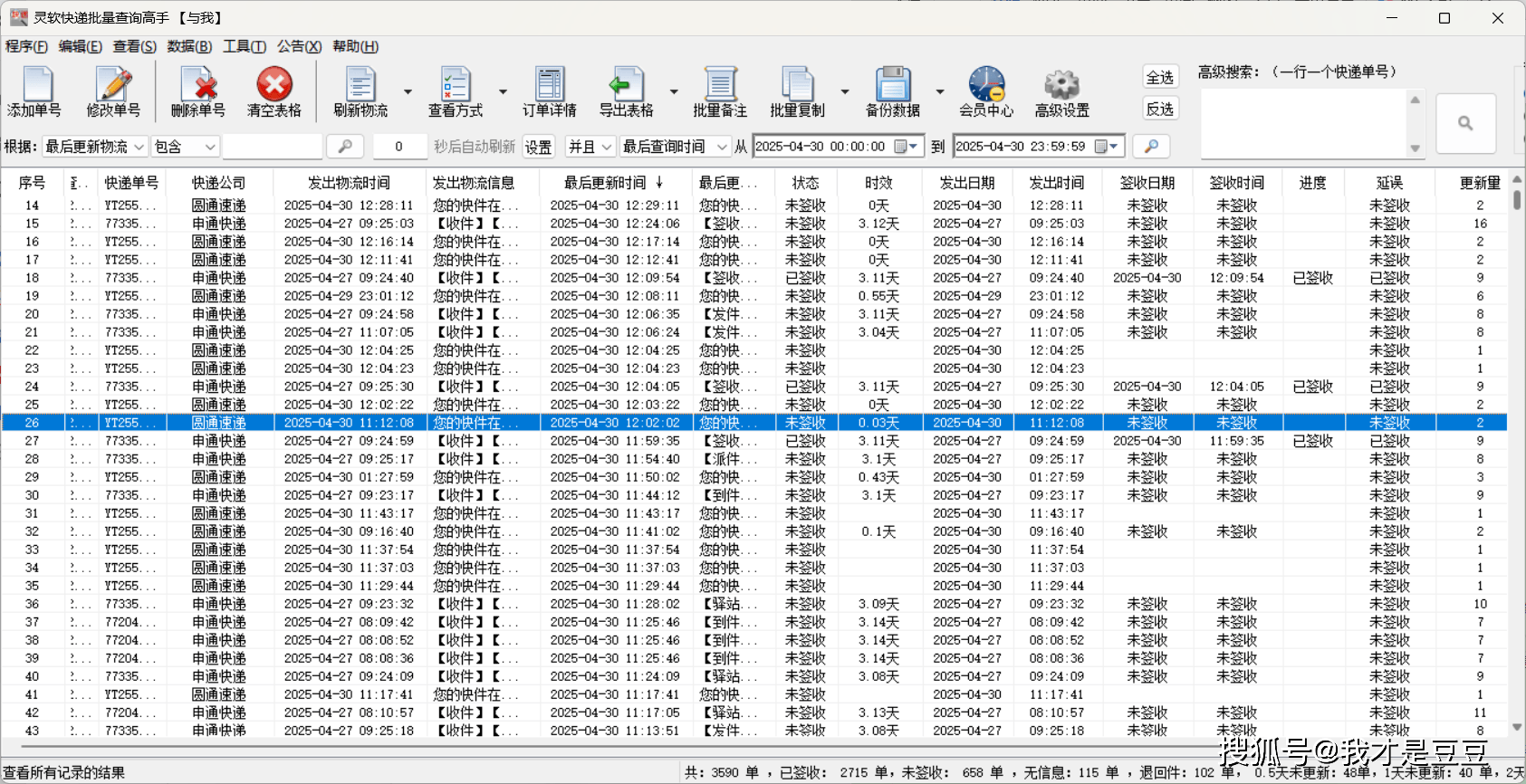Expand 刷新物流 dropdown arrow
Screen dimensions: 1526x784
click(x=408, y=91)
